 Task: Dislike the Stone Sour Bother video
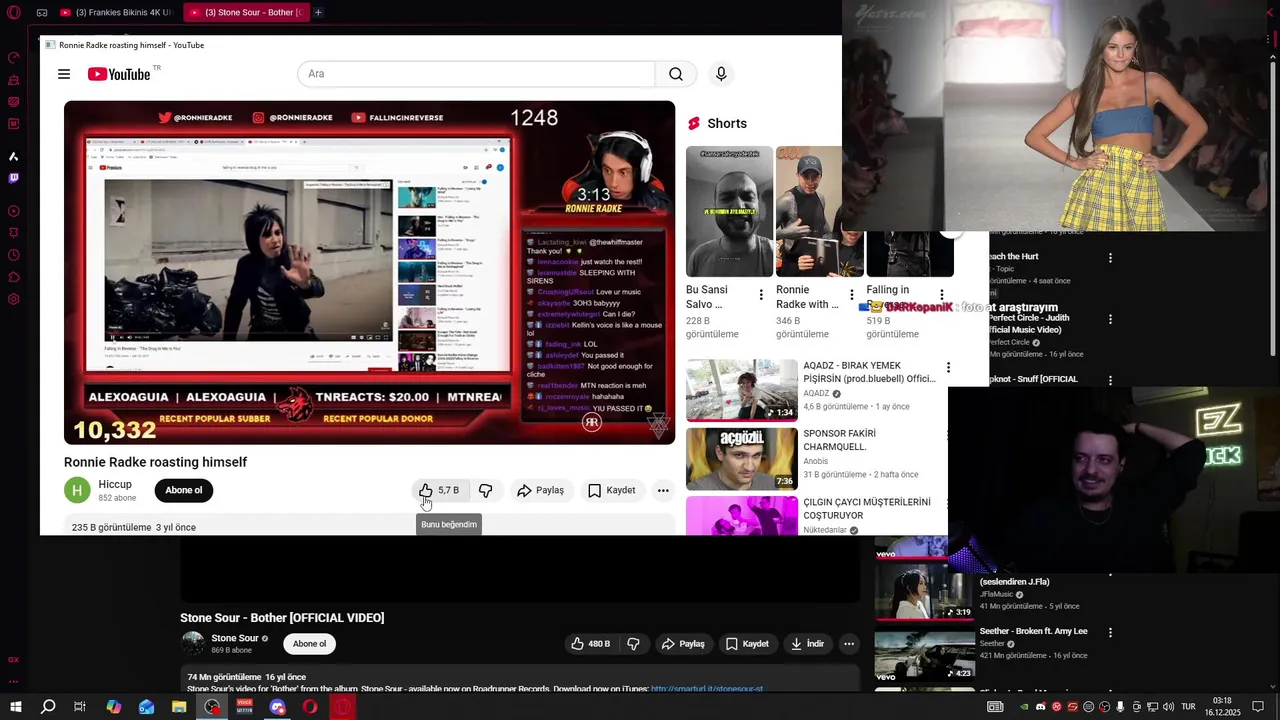(633, 644)
